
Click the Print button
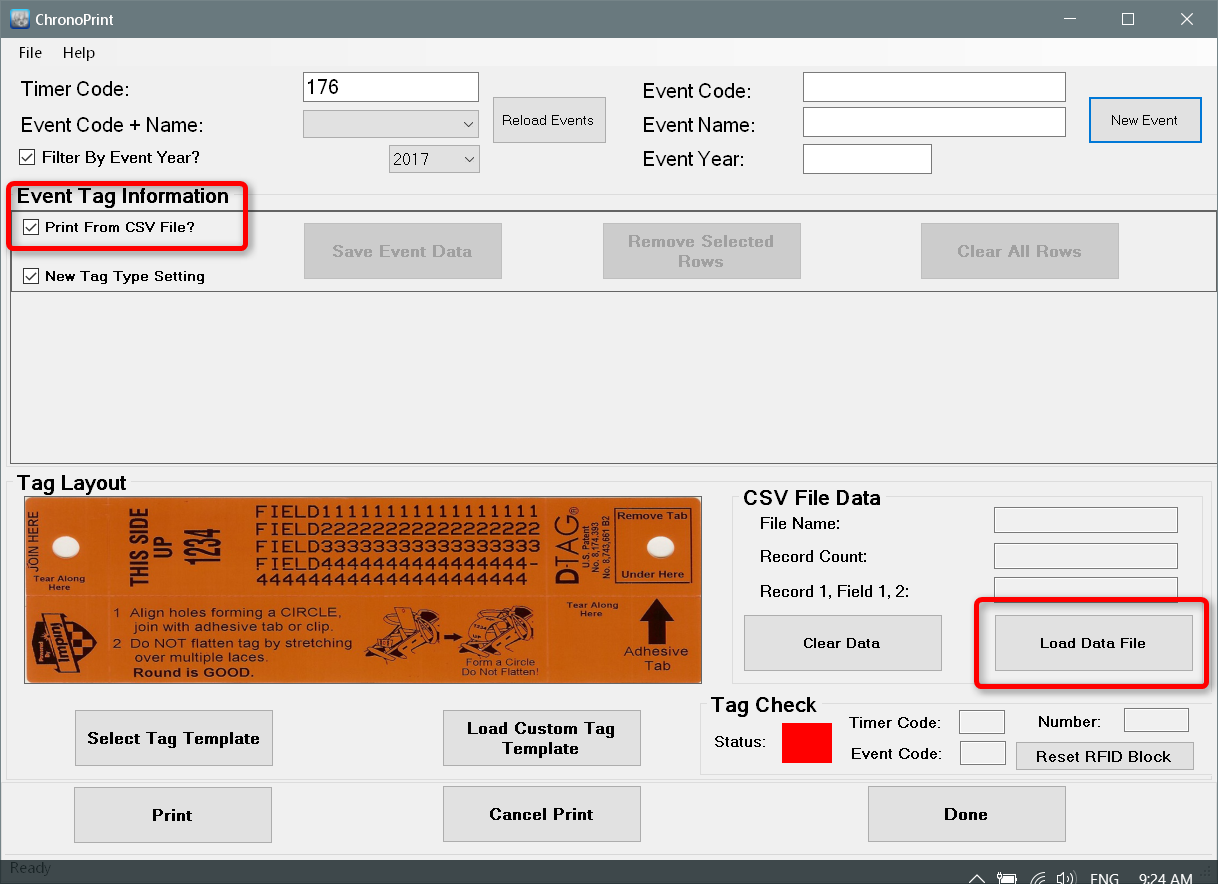172,815
